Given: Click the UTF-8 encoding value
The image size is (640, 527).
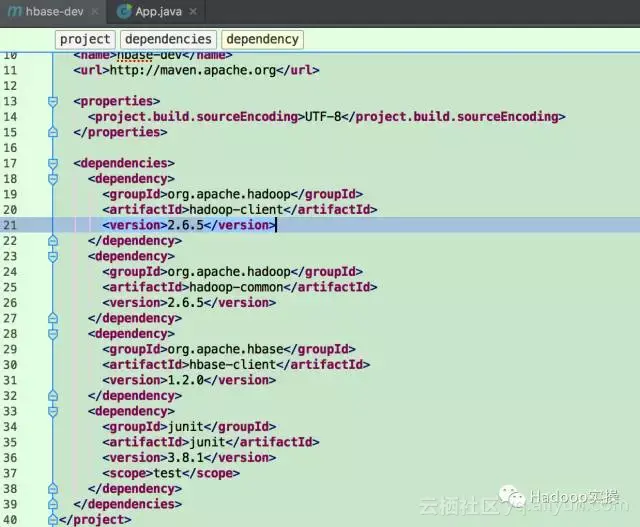Looking at the screenshot, I should (x=323, y=117).
